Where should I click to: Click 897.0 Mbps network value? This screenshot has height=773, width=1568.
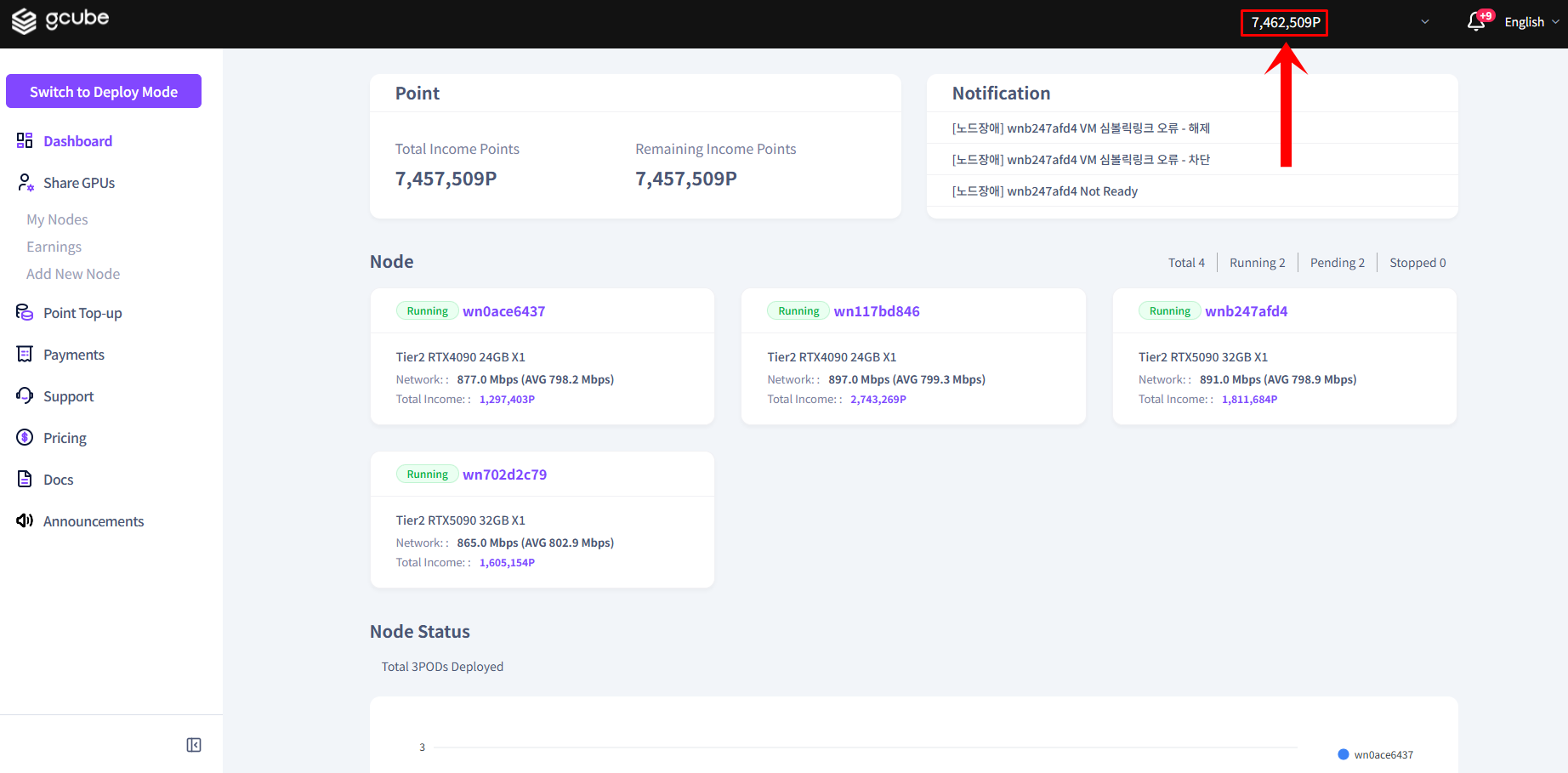906,379
